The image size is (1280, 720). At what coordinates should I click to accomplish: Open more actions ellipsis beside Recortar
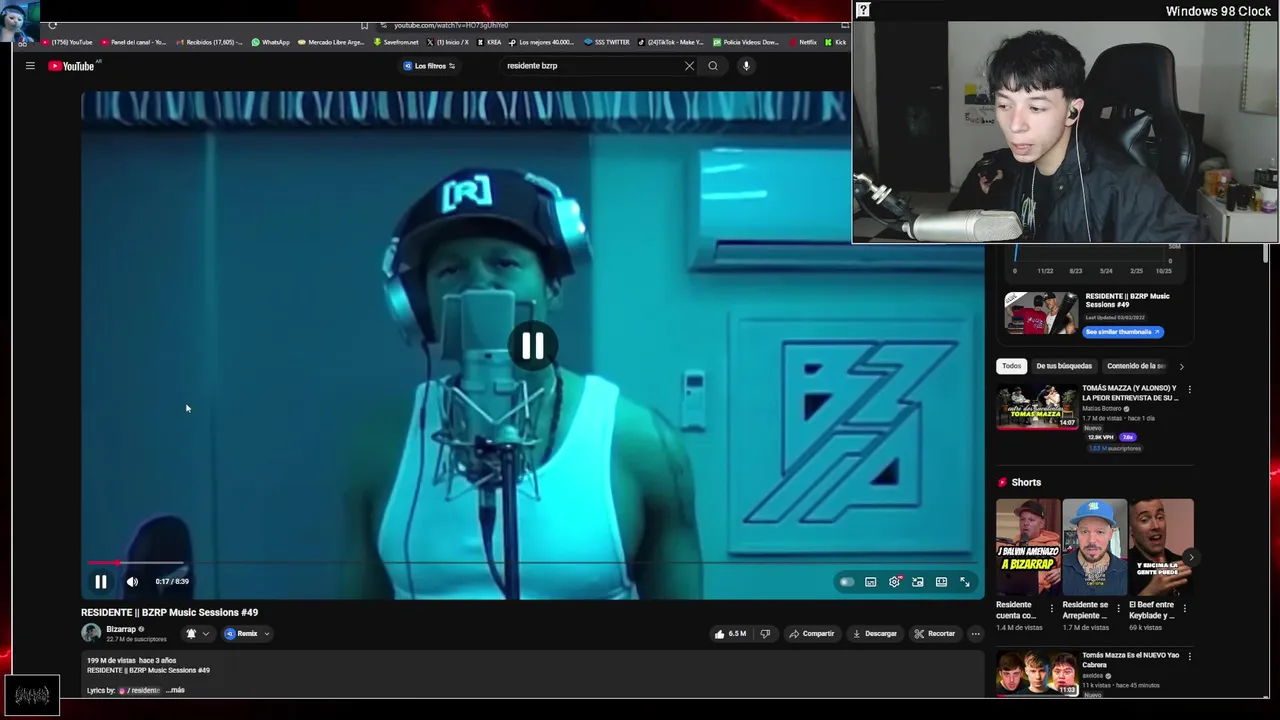tap(975, 634)
